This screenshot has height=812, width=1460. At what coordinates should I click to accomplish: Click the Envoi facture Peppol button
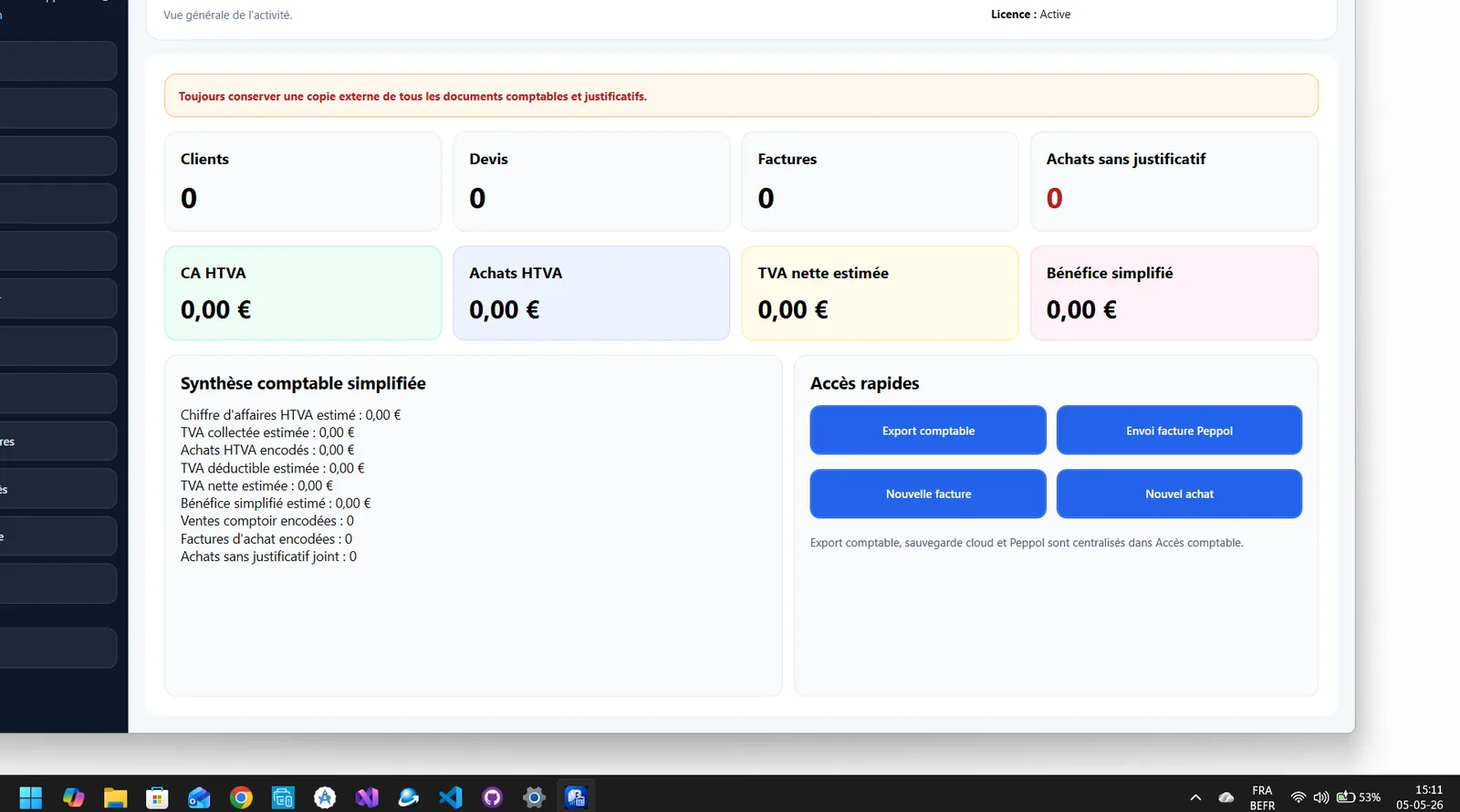coord(1179,431)
